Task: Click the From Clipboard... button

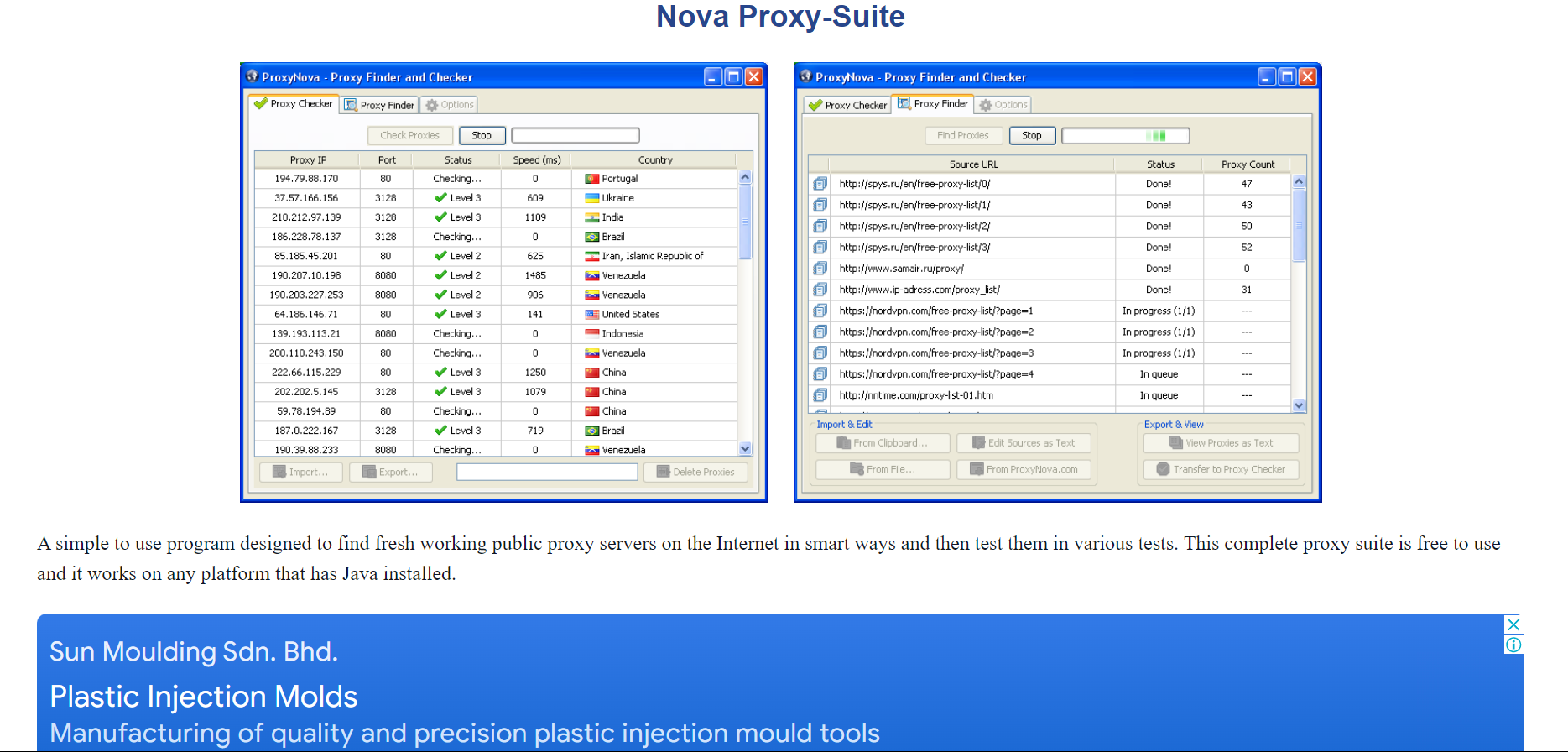Action: click(x=883, y=443)
